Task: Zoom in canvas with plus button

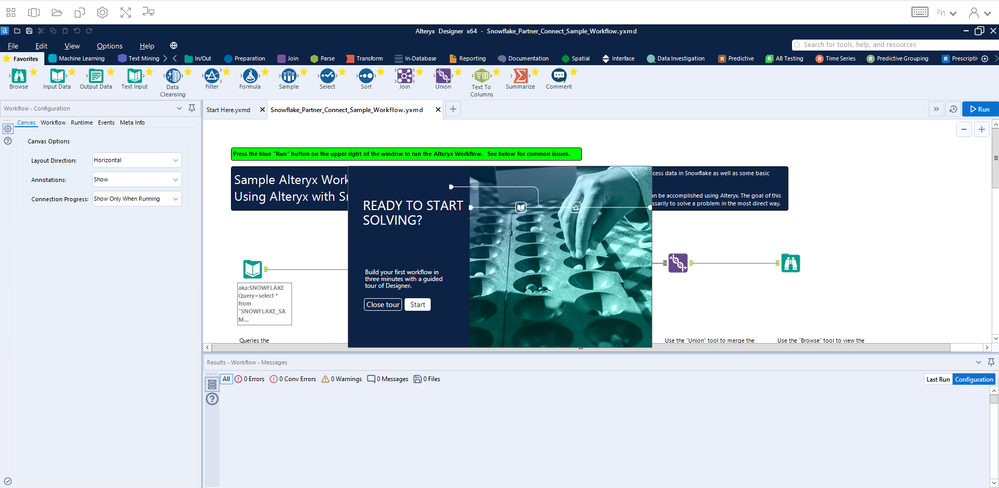Action: click(982, 129)
